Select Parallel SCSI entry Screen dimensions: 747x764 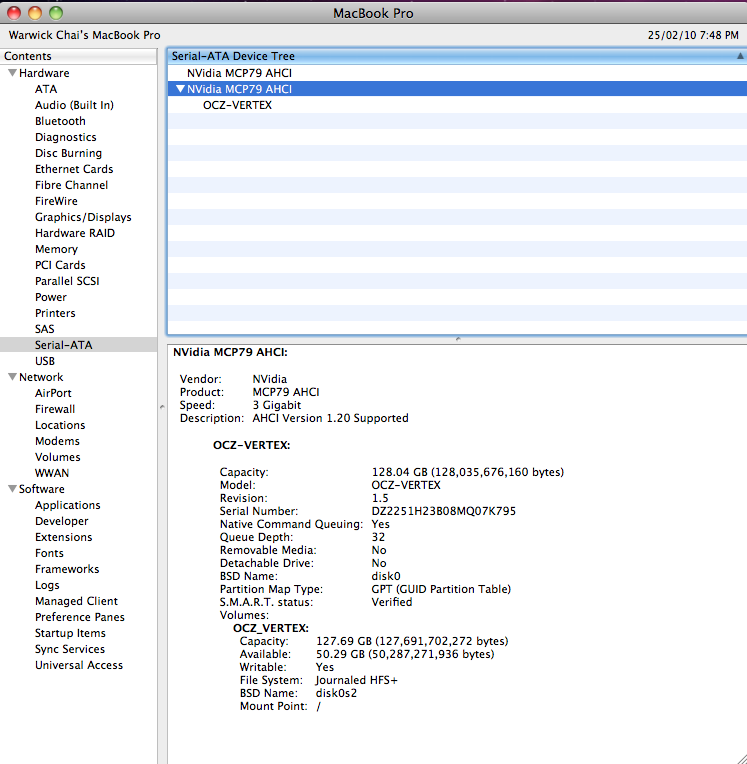click(x=67, y=281)
